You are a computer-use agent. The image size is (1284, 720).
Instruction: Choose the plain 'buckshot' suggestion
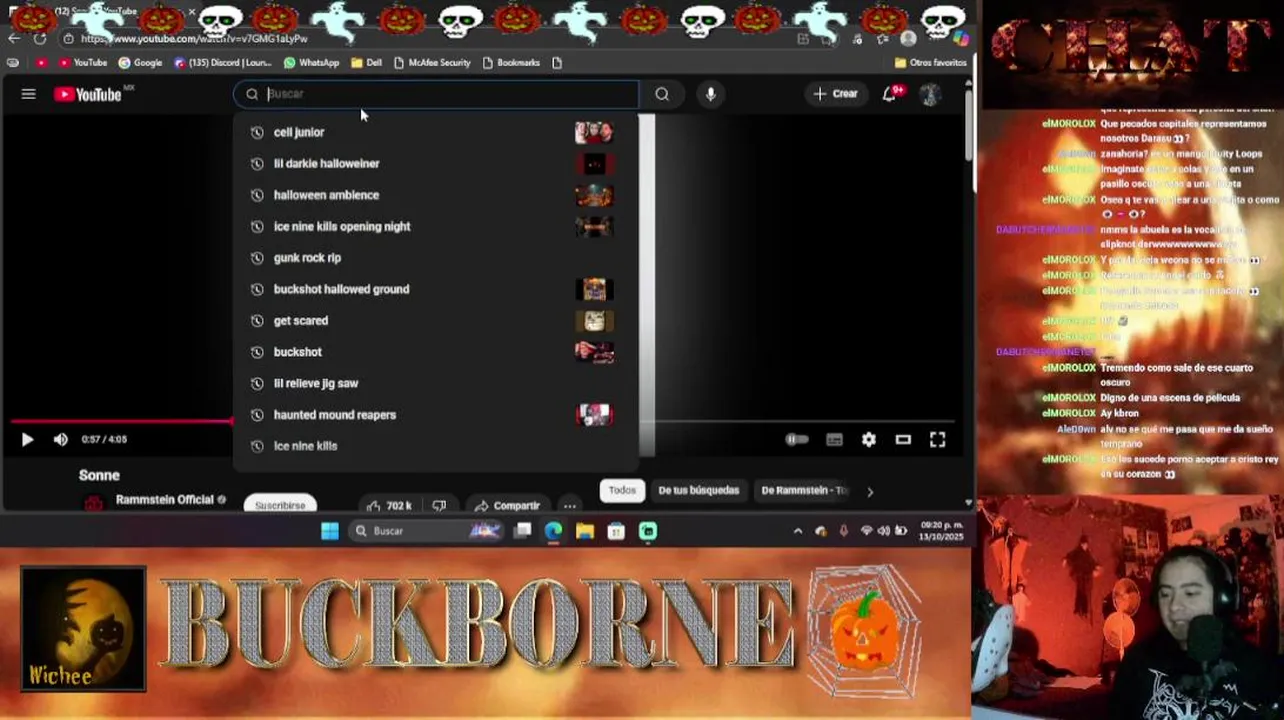[436, 352]
